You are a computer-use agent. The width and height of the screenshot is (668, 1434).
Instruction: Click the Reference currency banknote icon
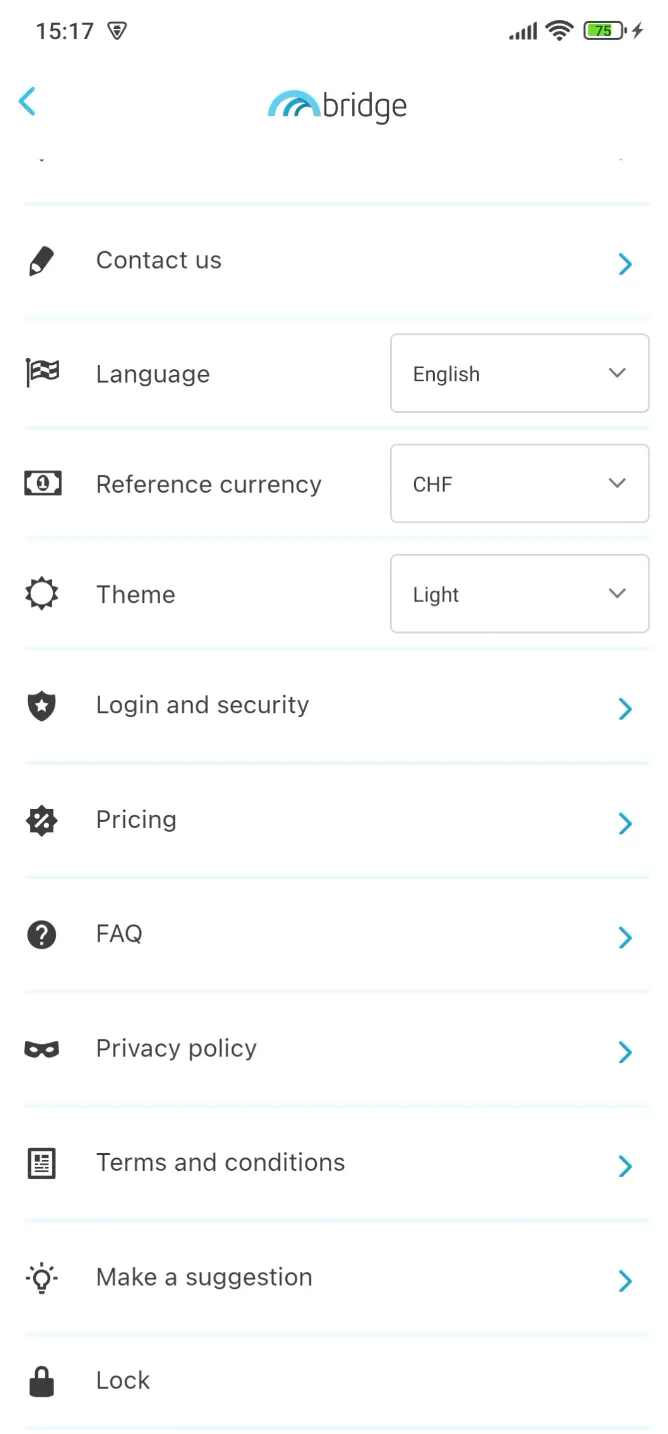[x=41, y=483]
